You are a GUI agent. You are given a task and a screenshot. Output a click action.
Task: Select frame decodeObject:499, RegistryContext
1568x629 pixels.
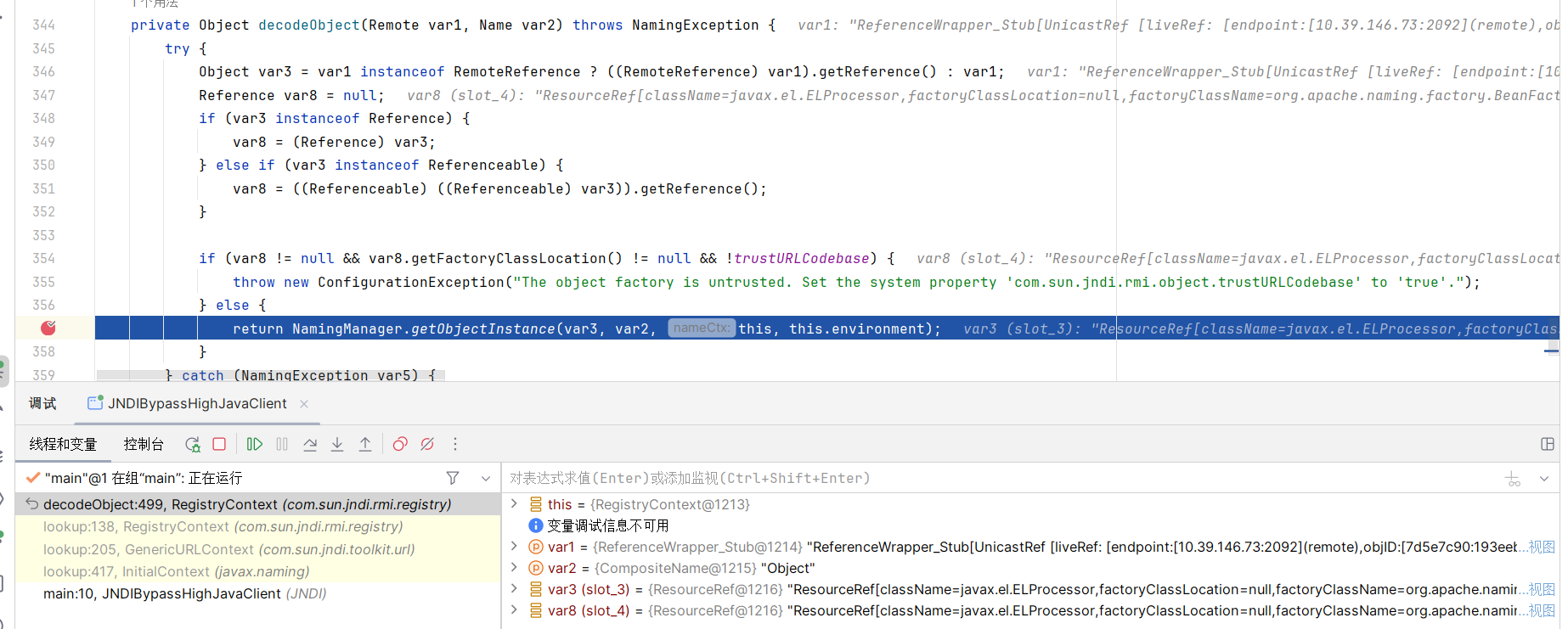[x=258, y=504]
